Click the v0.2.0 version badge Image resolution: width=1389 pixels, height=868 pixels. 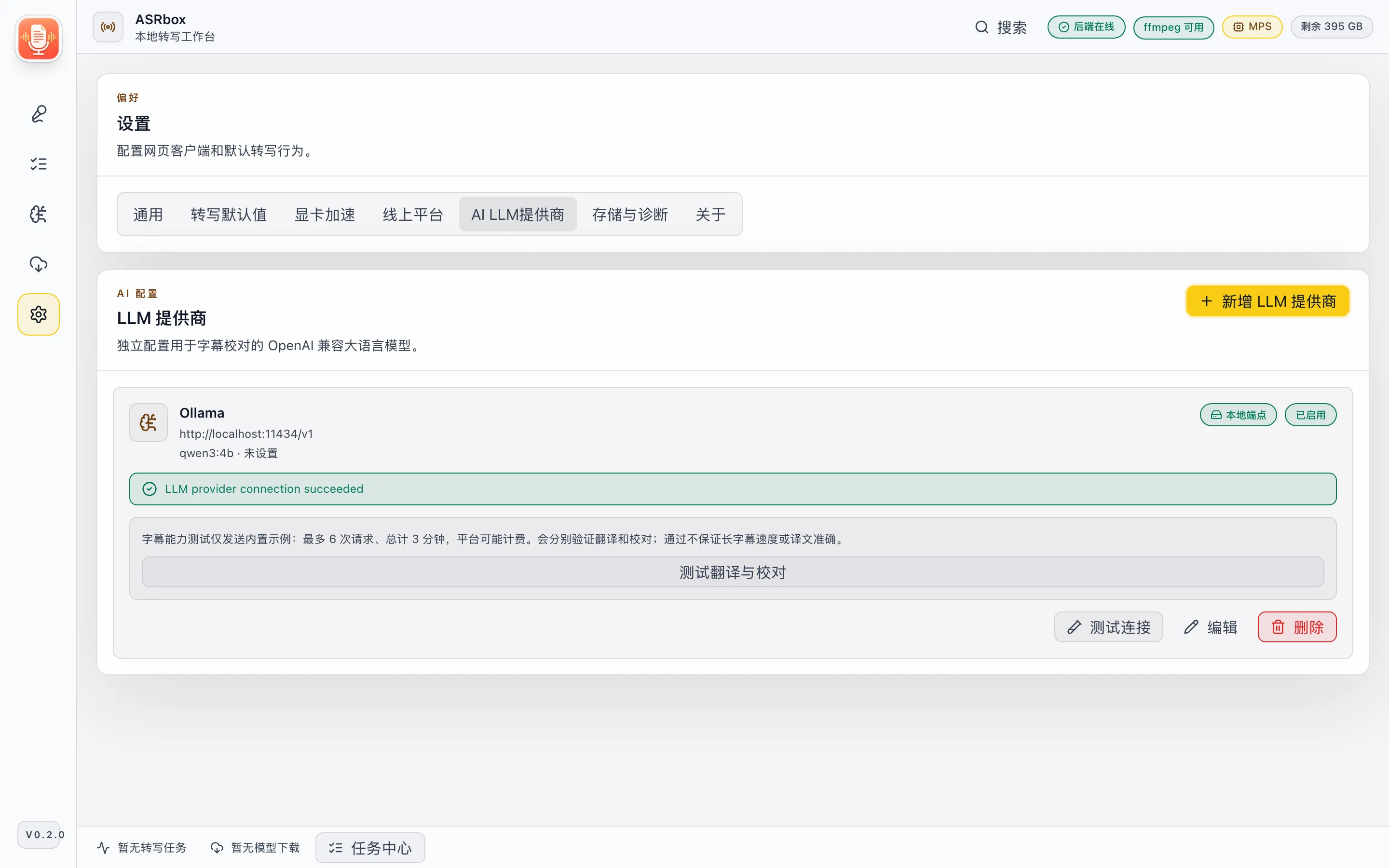tap(39, 834)
